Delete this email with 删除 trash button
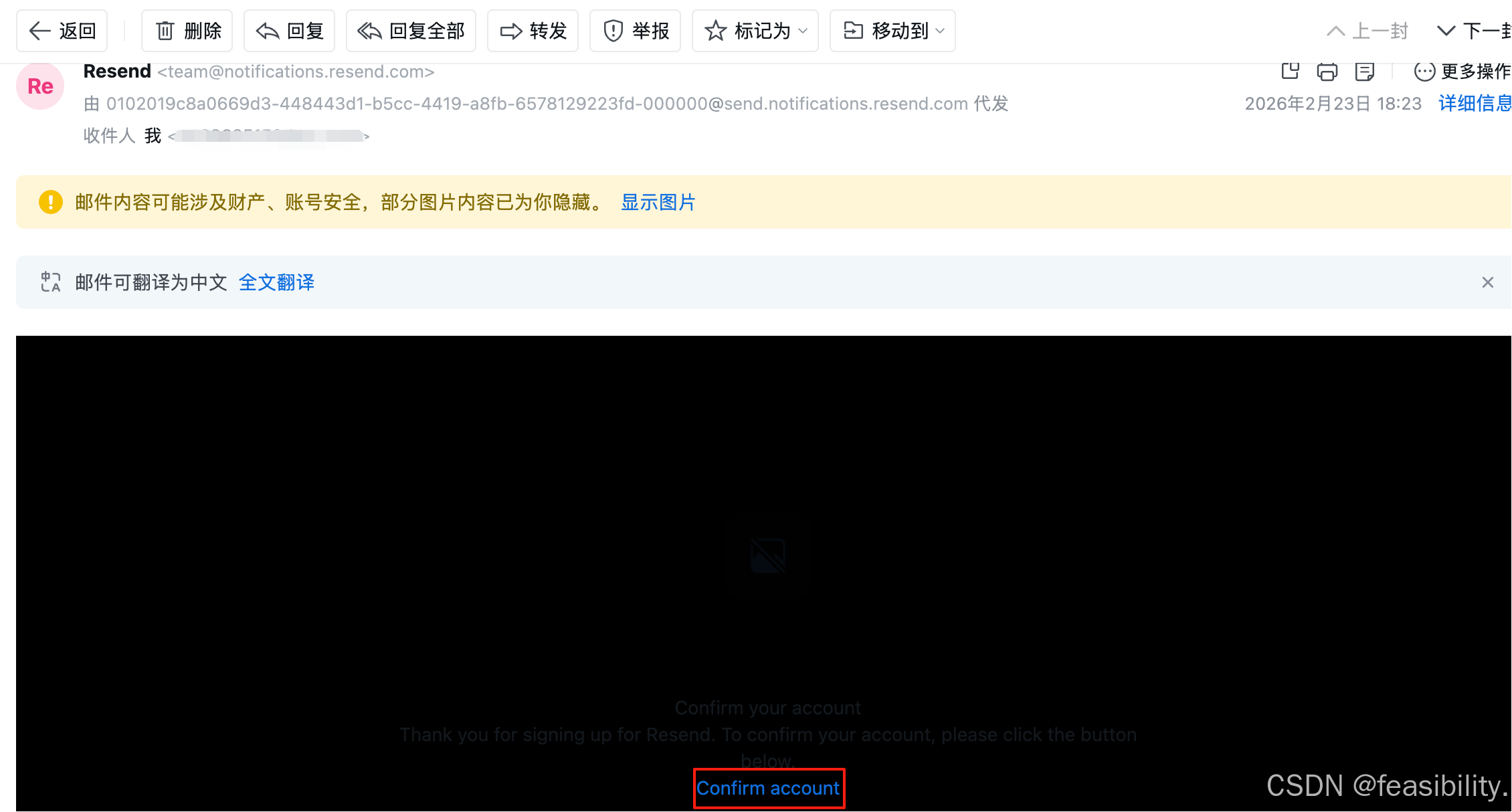Viewport: 1512px width, 812px height. pos(187,31)
